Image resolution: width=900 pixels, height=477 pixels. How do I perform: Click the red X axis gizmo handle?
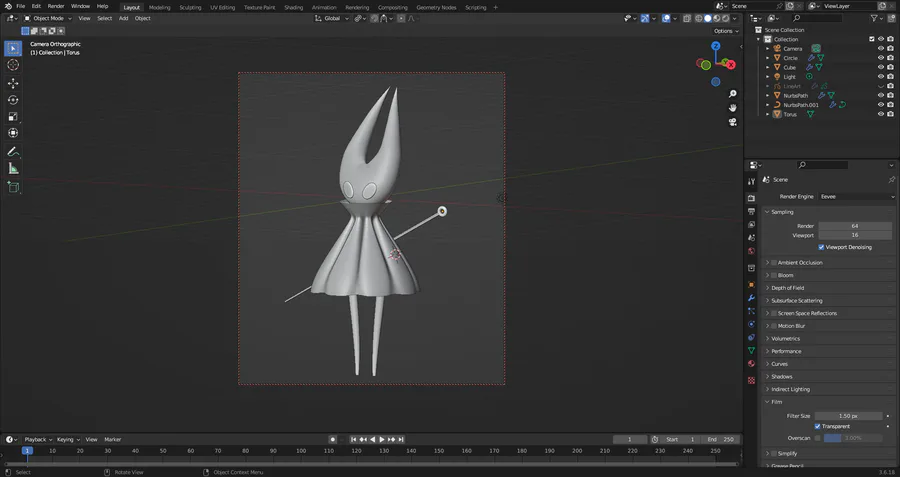(x=731, y=65)
